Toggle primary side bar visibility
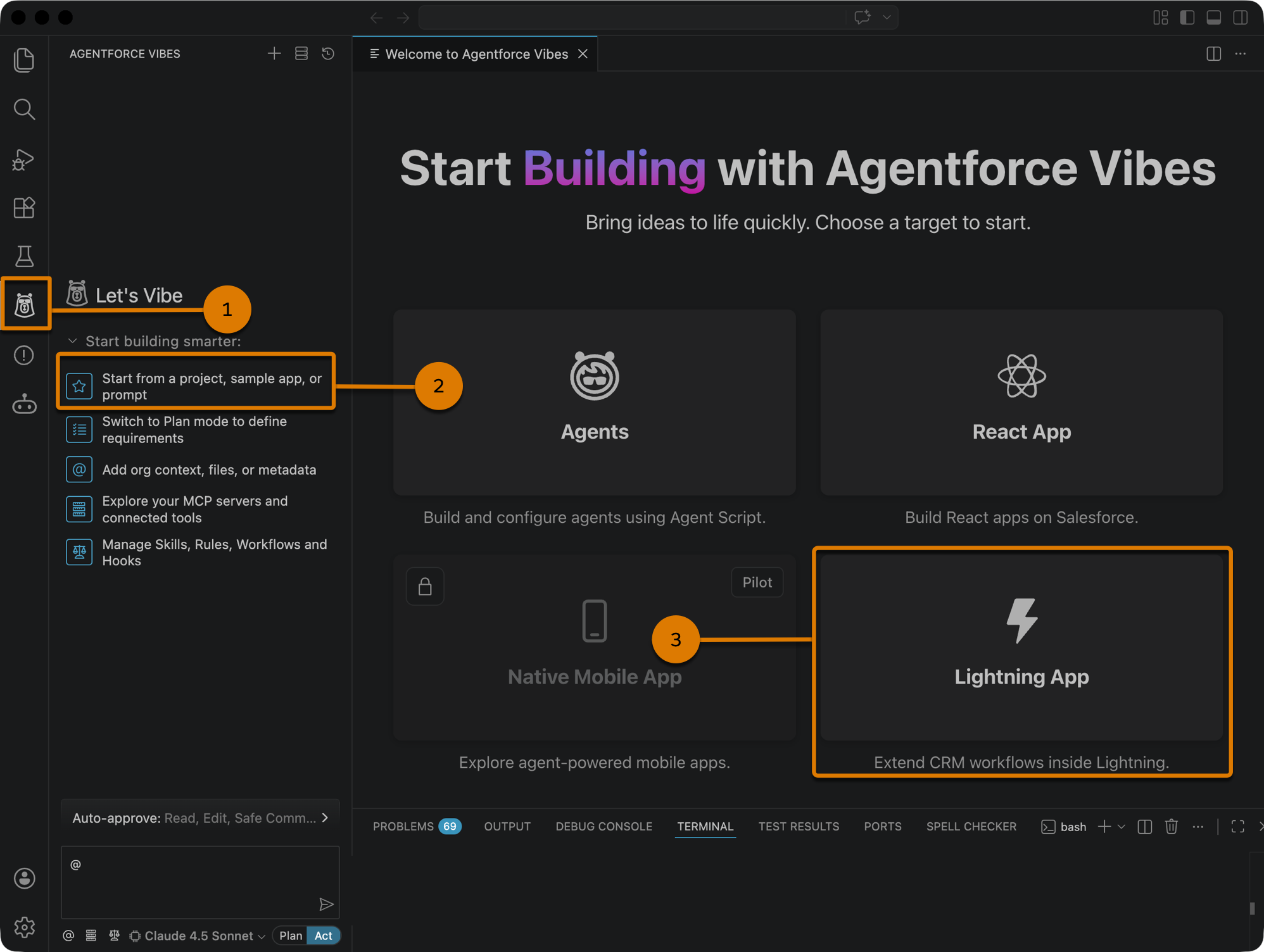Image resolution: width=1264 pixels, height=952 pixels. [1187, 18]
